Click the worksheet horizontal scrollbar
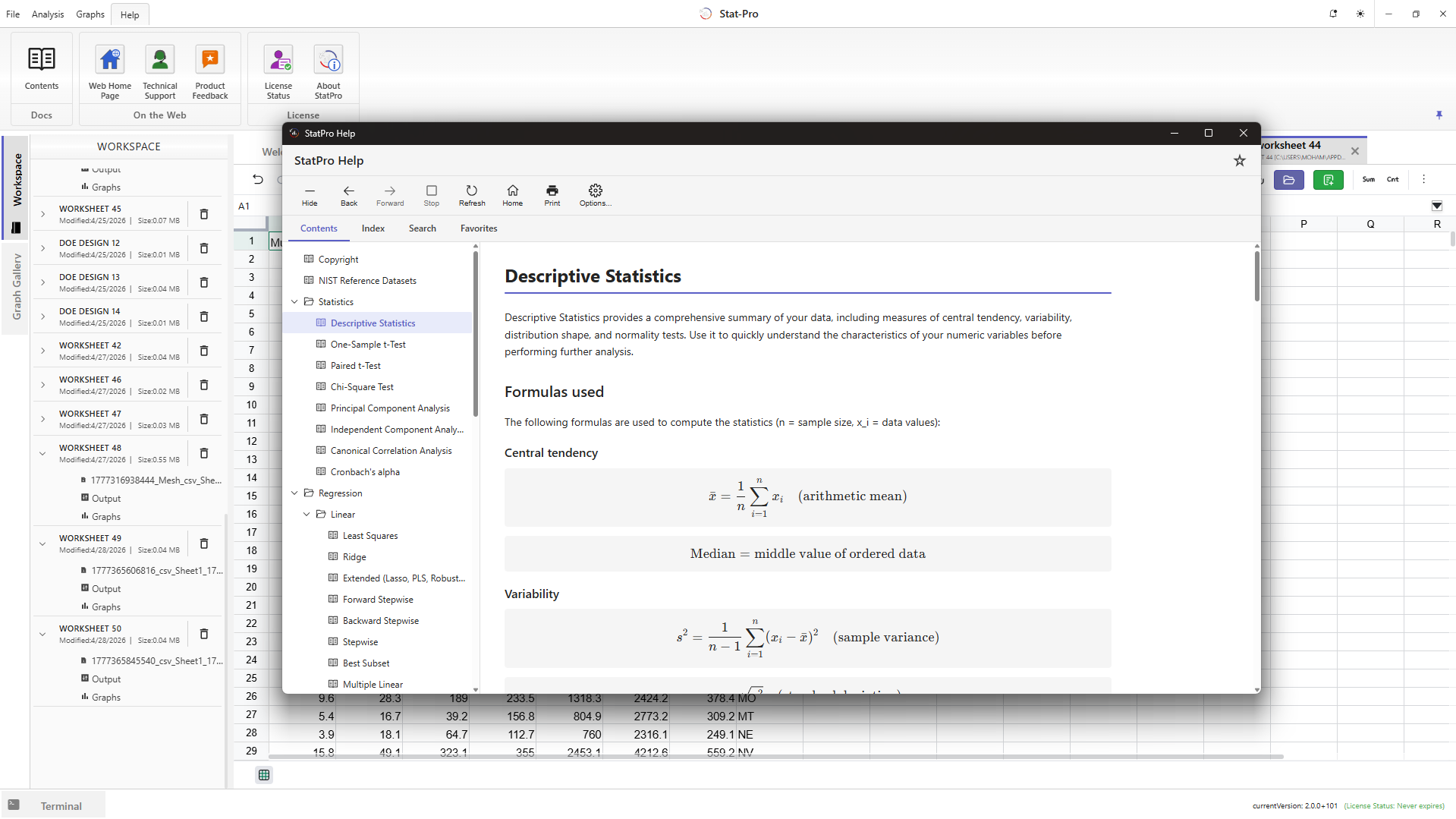 coord(775,757)
